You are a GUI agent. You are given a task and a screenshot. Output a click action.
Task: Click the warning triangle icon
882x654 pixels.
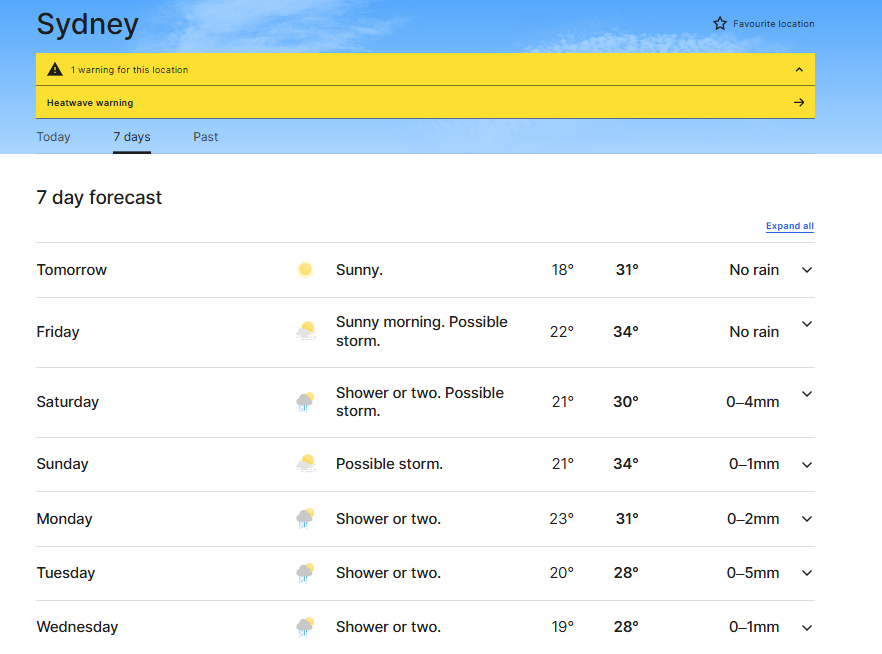55,70
